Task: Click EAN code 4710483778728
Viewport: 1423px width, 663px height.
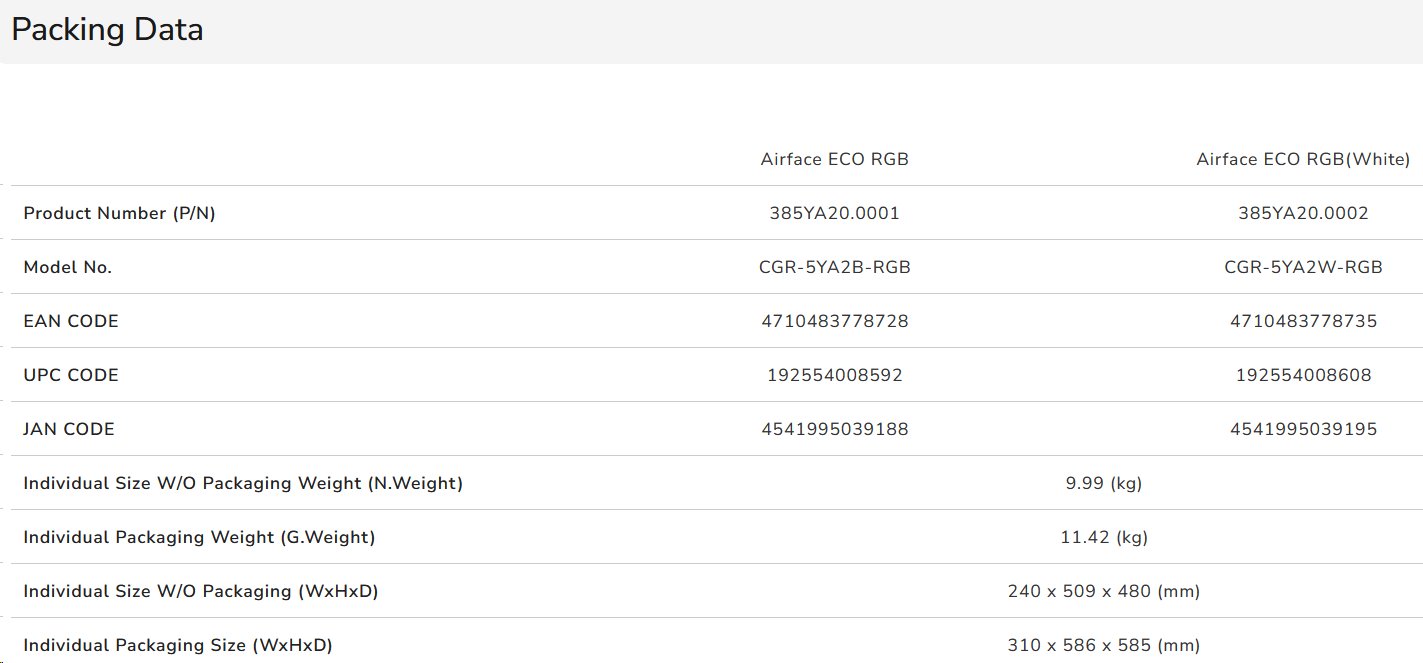Action: pos(834,321)
